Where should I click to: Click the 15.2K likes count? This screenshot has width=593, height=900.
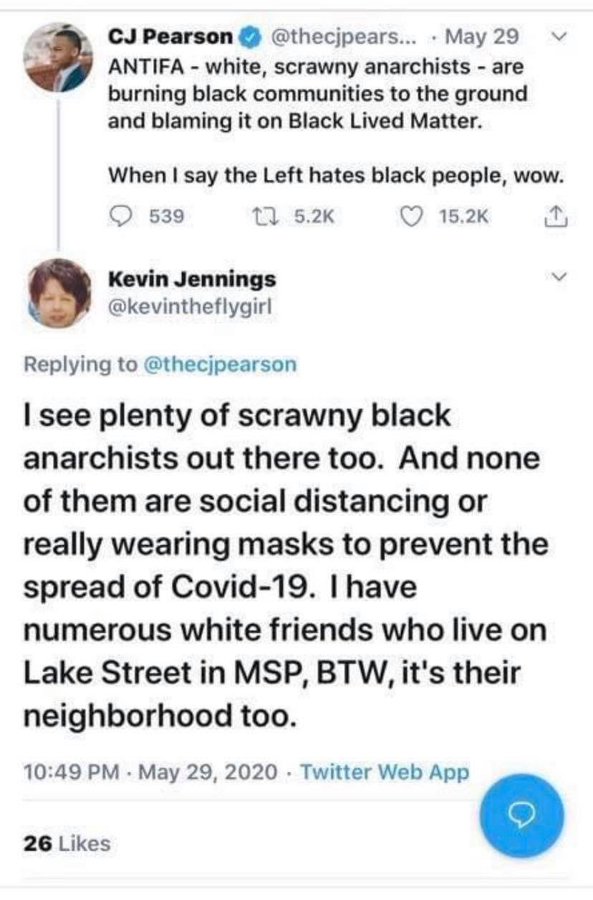pyautogui.click(x=464, y=216)
